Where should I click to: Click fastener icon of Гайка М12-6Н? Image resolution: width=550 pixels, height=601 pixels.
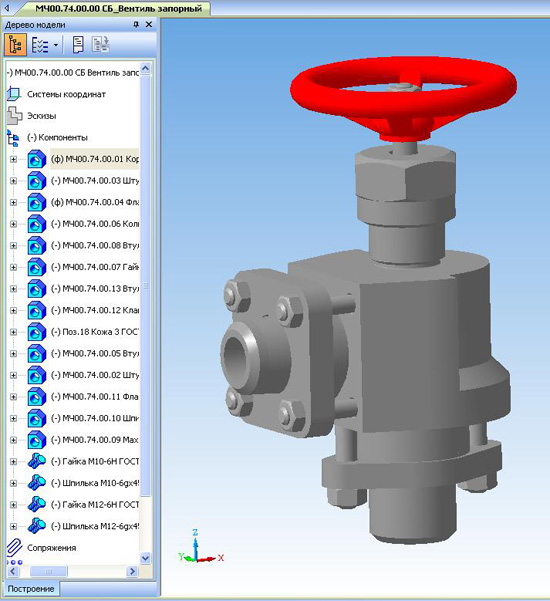point(37,504)
